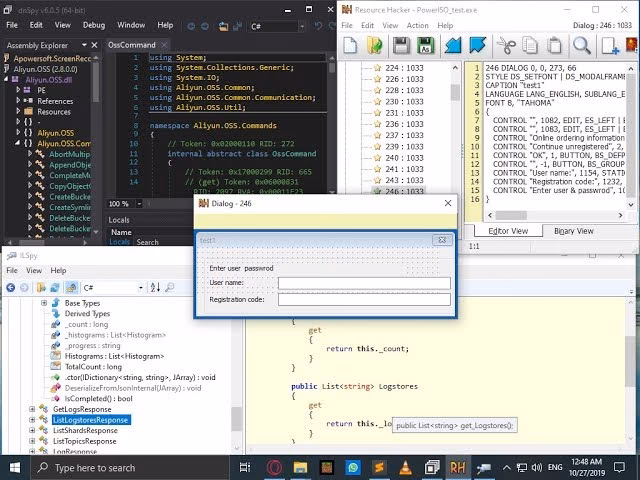Click Save As icon in Resource Hacker
640x480 pixels.
click(x=425, y=45)
